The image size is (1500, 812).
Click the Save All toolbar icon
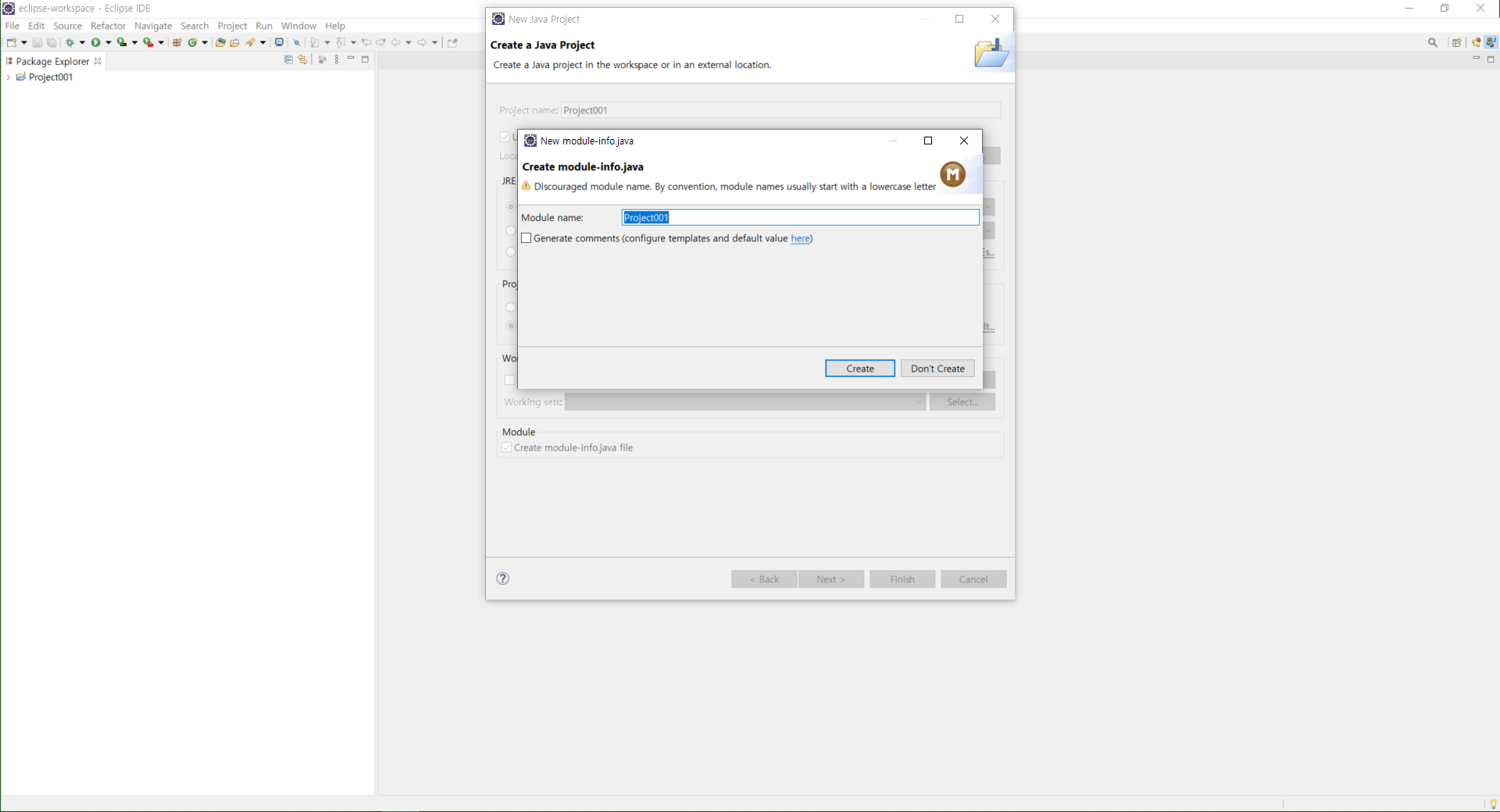pos(52,42)
